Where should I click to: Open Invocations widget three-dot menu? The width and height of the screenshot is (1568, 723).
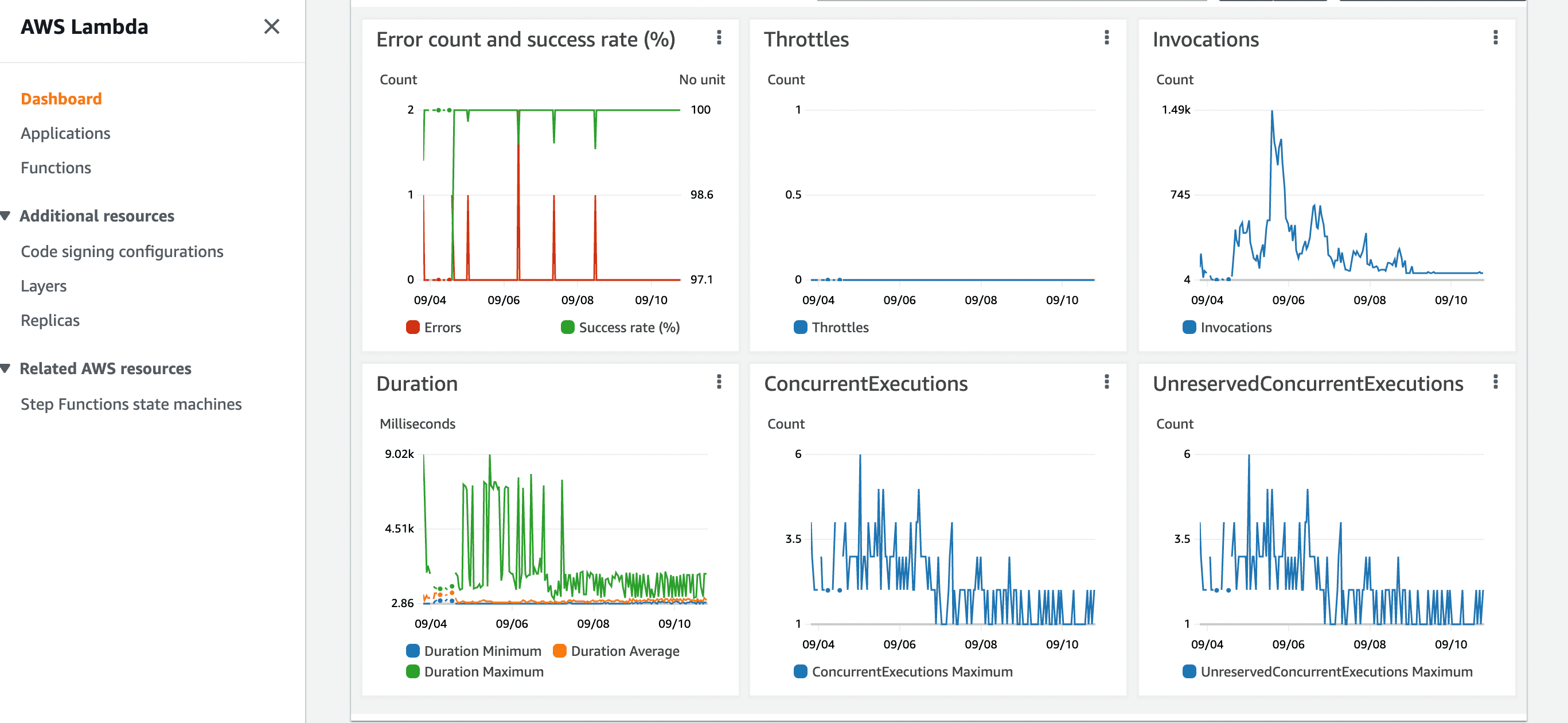point(1495,38)
